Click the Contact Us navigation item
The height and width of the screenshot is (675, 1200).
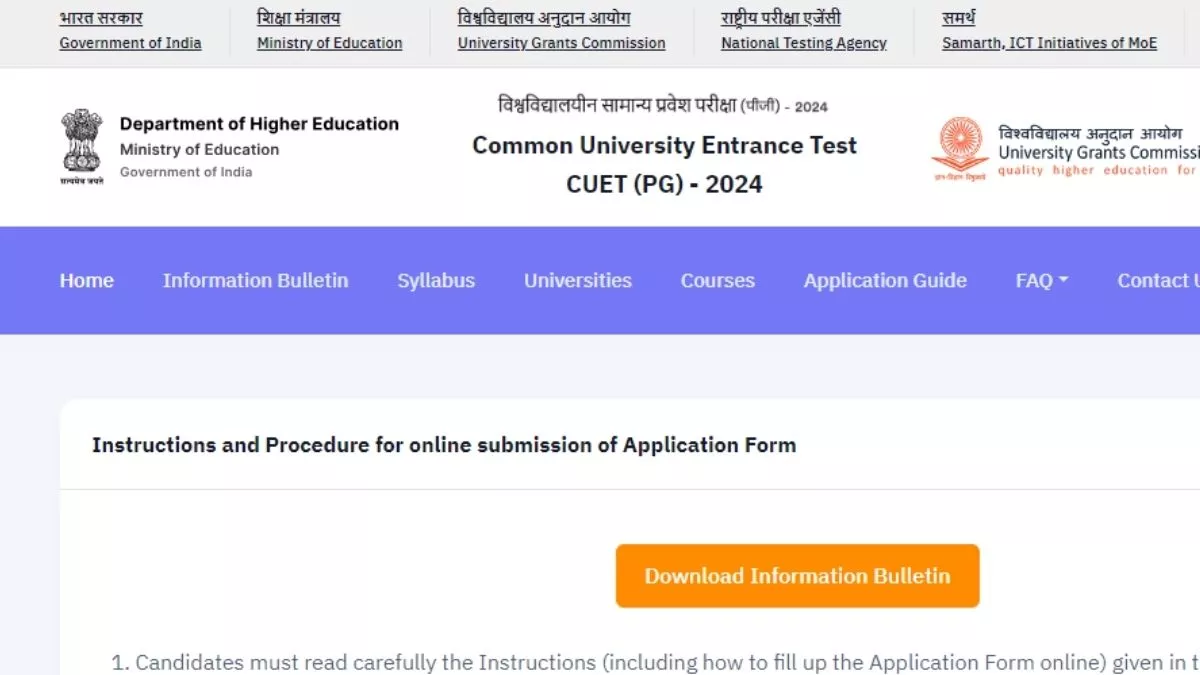tap(1158, 281)
